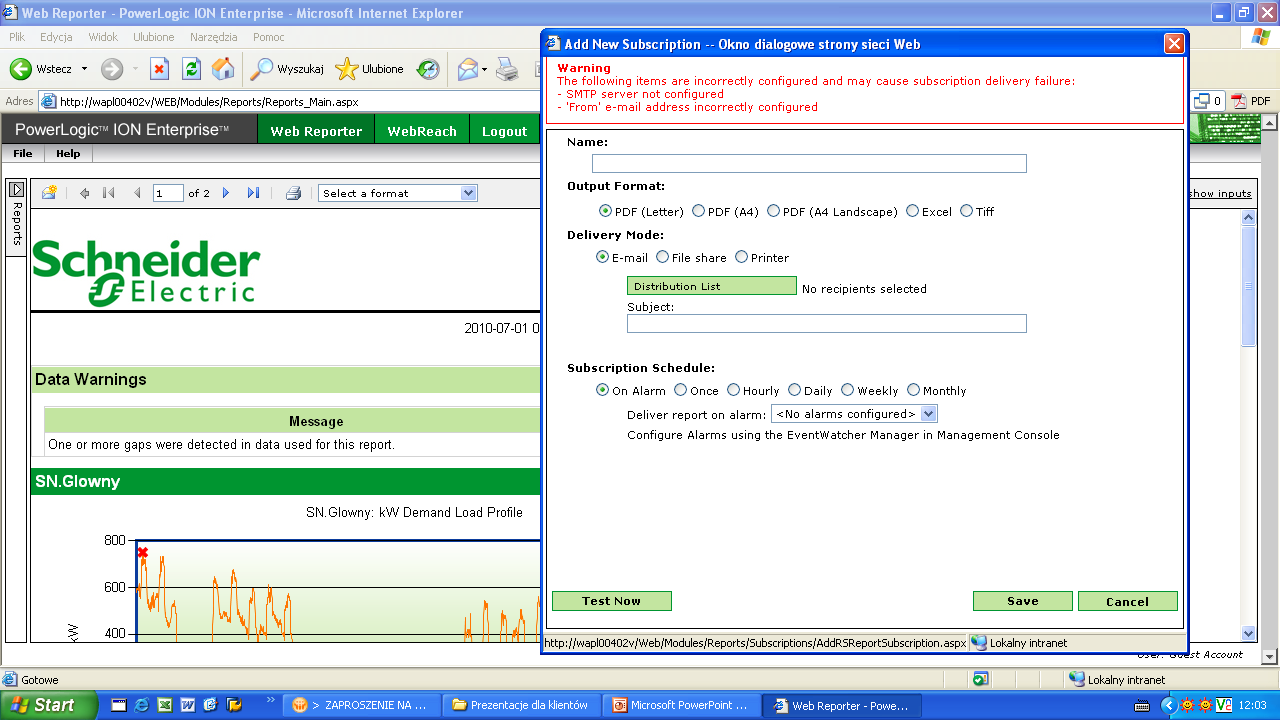Click into the subscription Name field

tap(809, 163)
